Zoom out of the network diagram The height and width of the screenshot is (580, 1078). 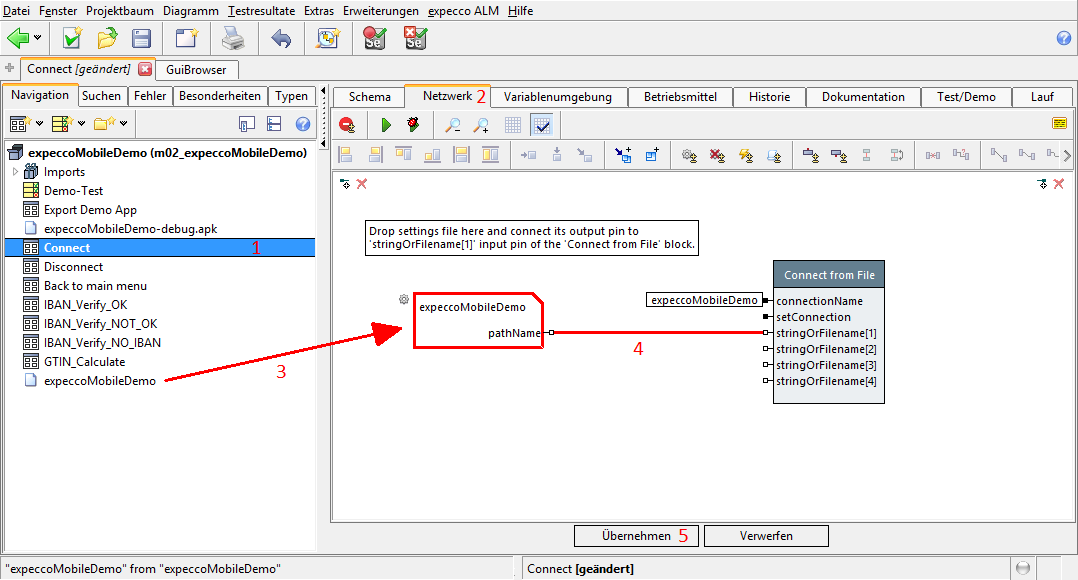point(453,125)
